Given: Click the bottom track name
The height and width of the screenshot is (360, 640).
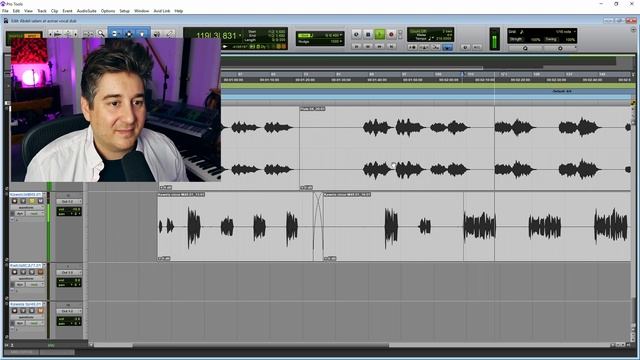Looking at the screenshot, I should (26, 304).
